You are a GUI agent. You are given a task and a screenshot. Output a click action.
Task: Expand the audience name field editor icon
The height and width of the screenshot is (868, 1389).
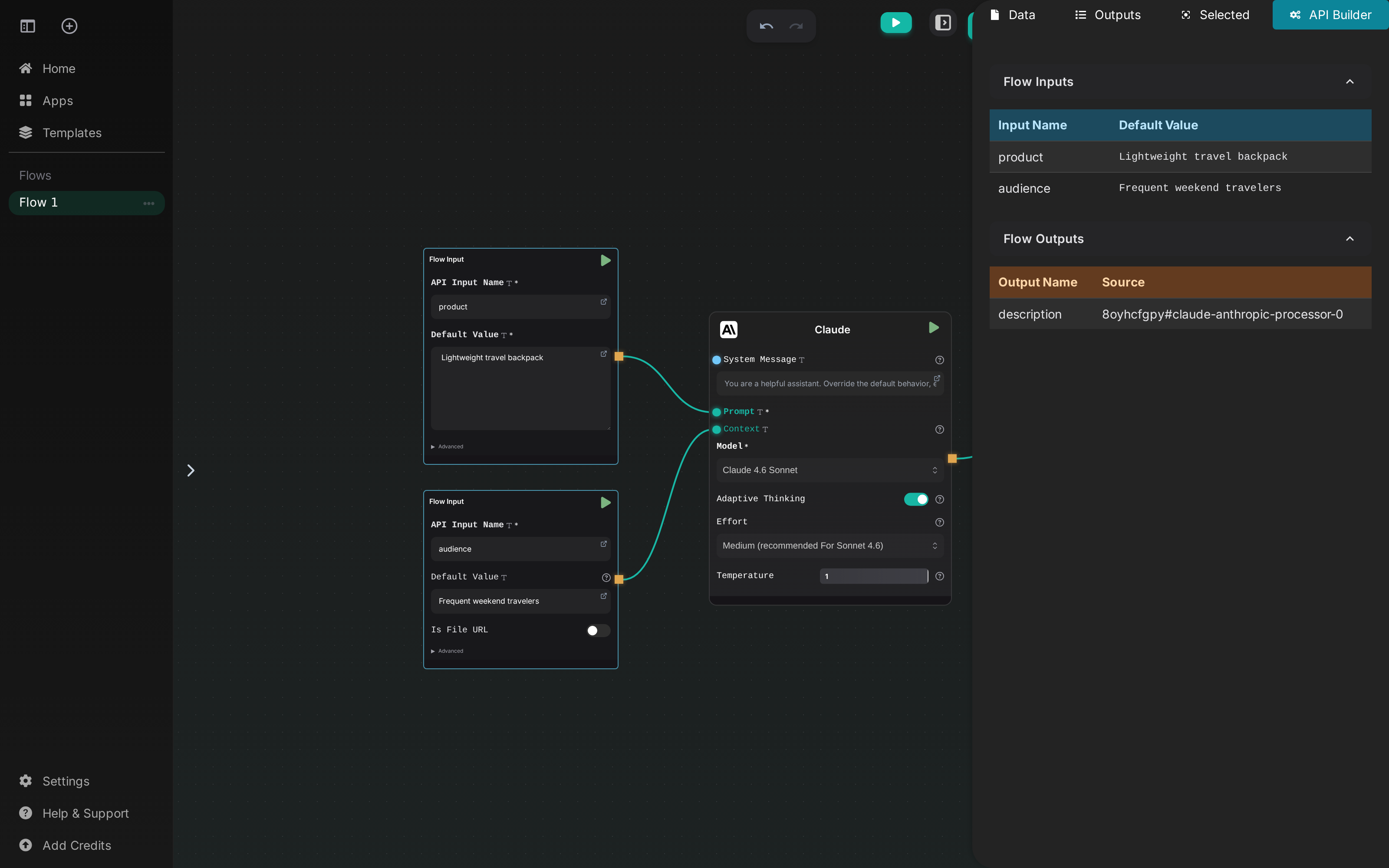(x=604, y=544)
